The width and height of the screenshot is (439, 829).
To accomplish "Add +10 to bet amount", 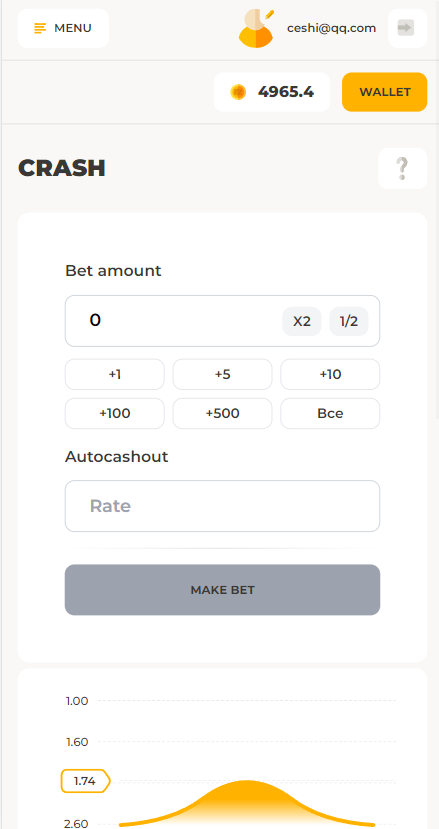I will tap(330, 374).
